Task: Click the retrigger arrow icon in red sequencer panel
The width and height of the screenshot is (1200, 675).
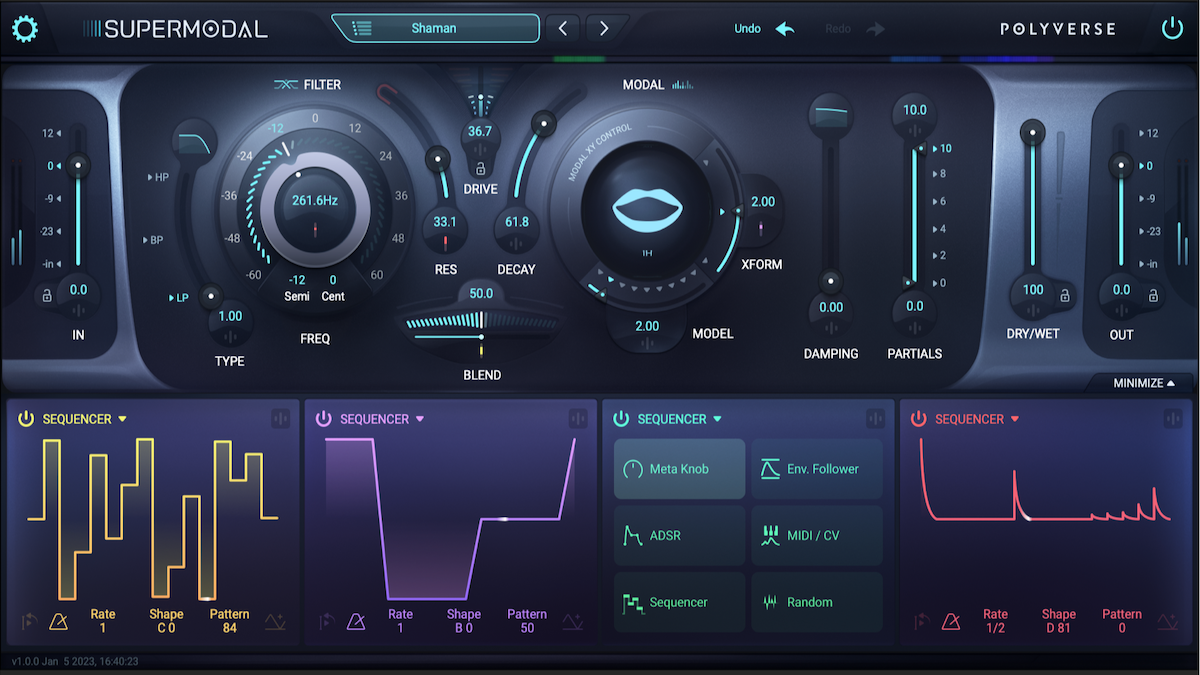Action: 920,620
